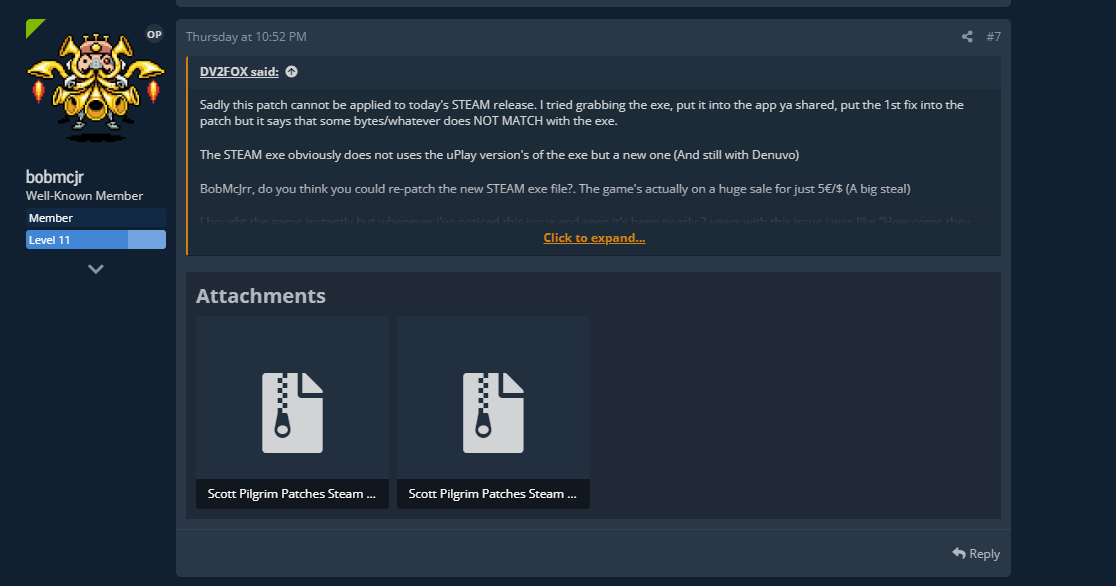Expand the user info chevron under Level 11
The height and width of the screenshot is (586, 1116).
[x=95, y=269]
